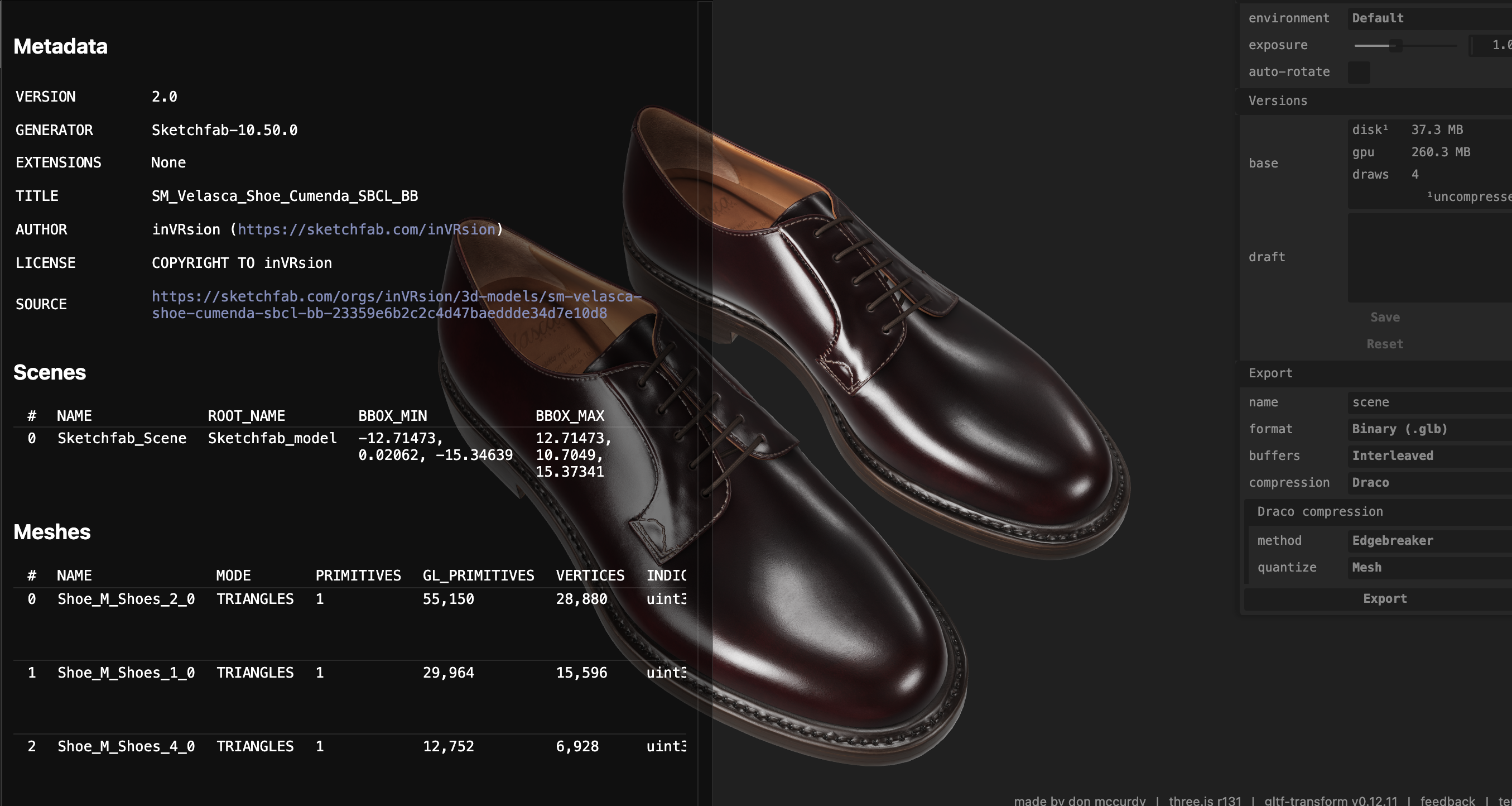Open the gltf-transform v0.12.11 link
The image size is (1512, 806).
click(1330, 801)
